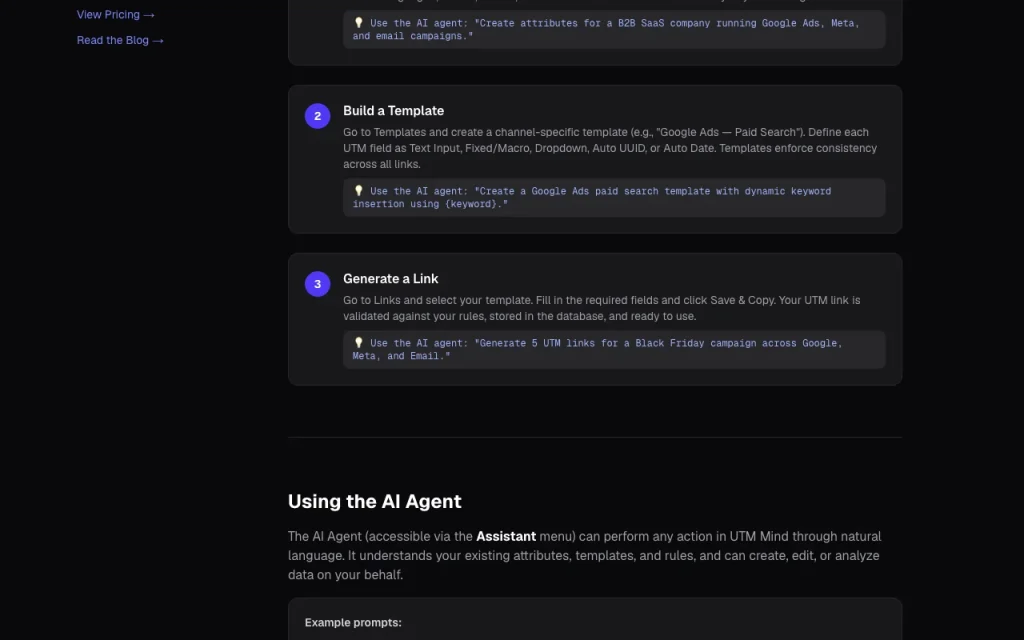Click the Google Ads paid search prompt box
The image size is (1024, 640).
[x=614, y=197]
